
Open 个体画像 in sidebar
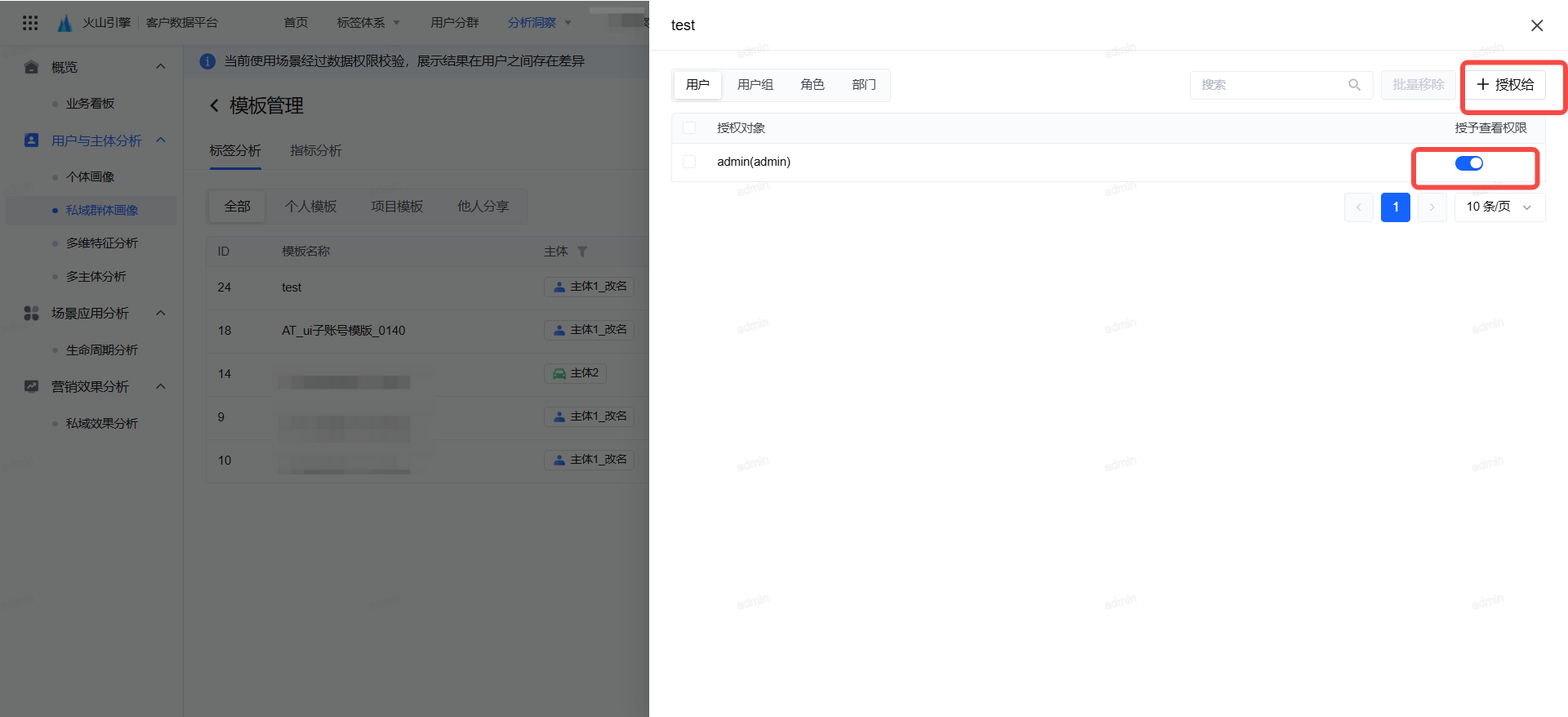tap(91, 177)
